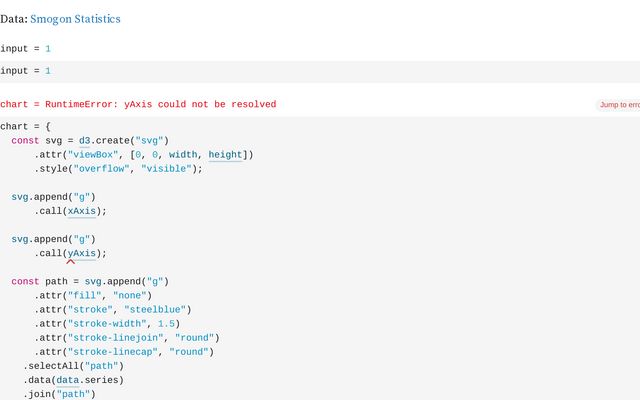Click the 1.5 stroke-width number

point(167,324)
